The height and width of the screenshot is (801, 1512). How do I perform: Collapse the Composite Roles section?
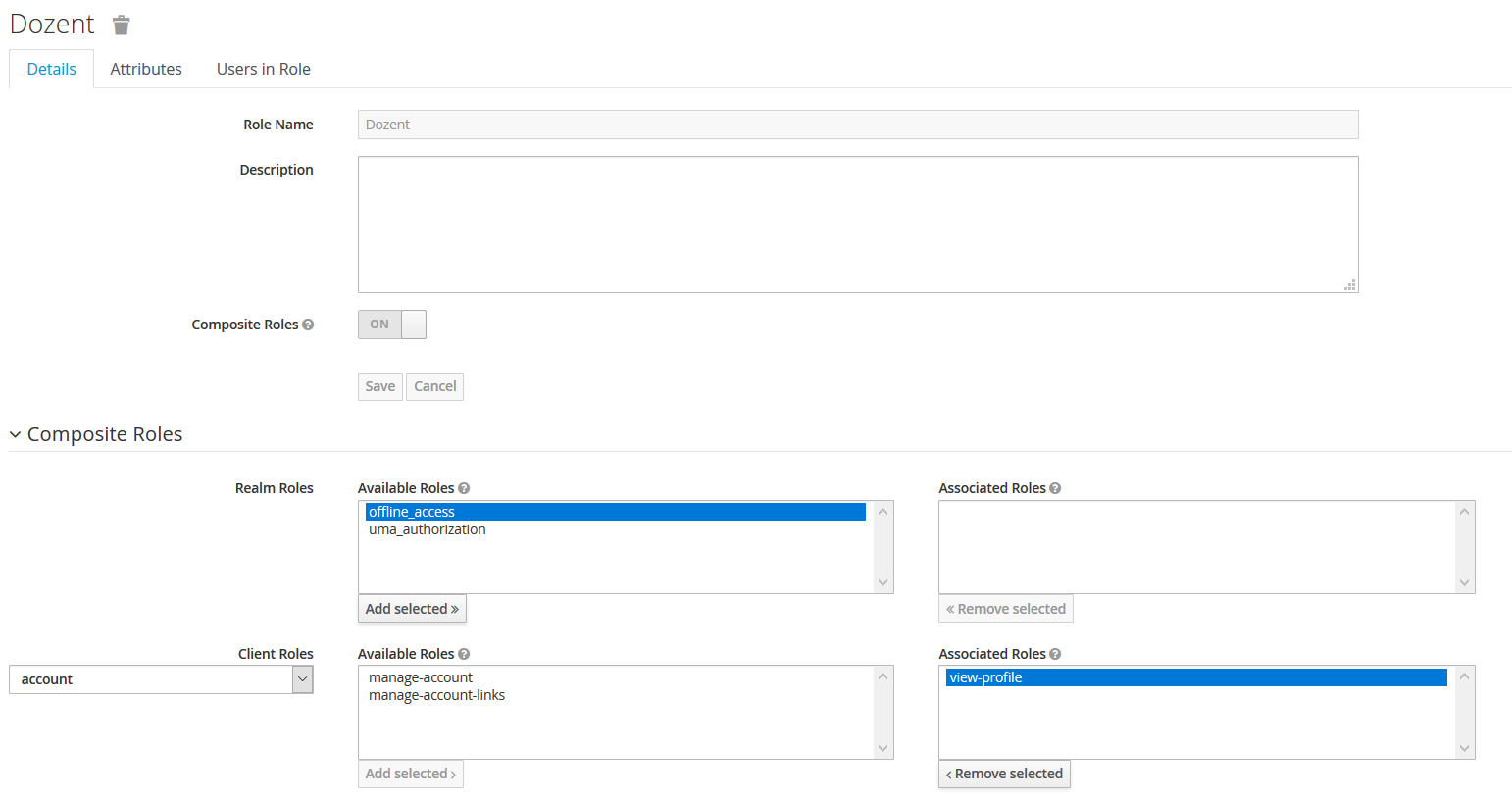(x=15, y=434)
